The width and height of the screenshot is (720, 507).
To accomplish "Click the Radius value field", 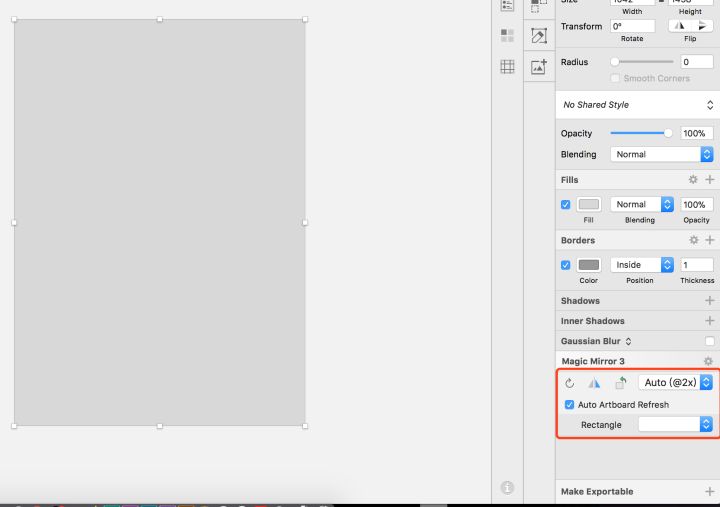I will 697,62.
